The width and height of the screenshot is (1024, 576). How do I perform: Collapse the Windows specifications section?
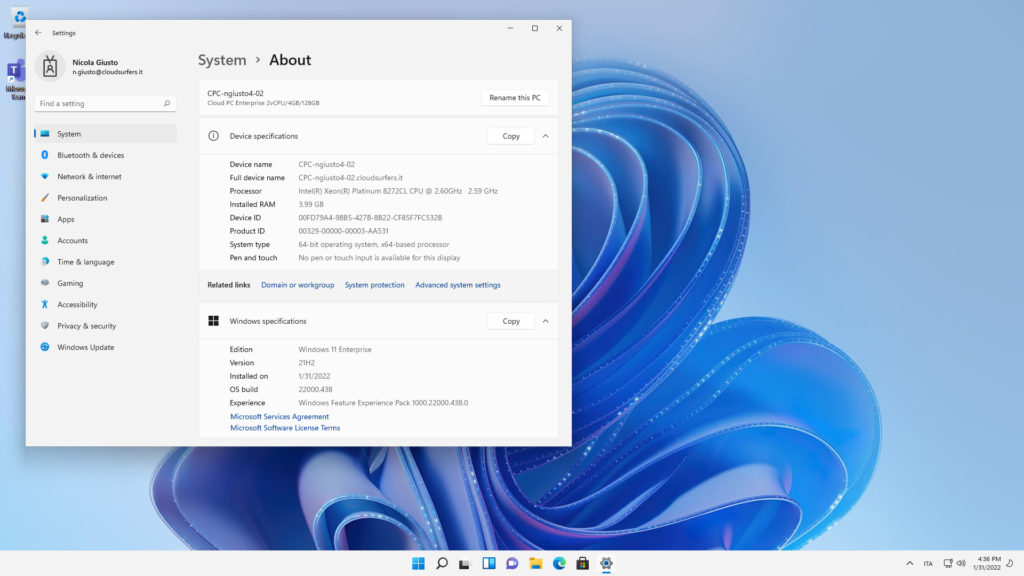coord(545,321)
